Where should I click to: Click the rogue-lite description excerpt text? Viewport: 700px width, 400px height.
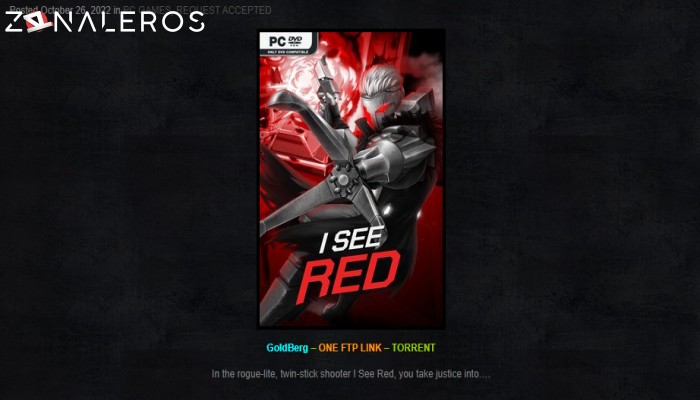point(350,374)
